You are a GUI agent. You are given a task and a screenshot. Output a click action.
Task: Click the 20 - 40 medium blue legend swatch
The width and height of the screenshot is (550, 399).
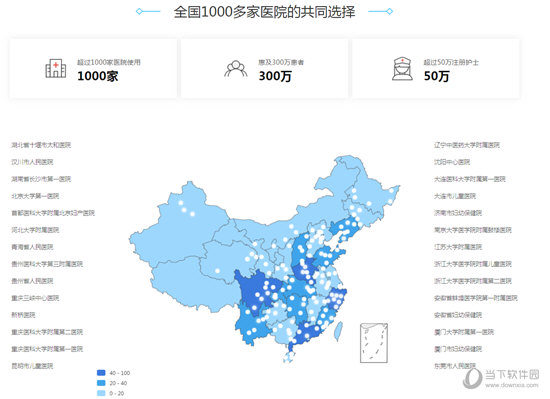click(101, 383)
